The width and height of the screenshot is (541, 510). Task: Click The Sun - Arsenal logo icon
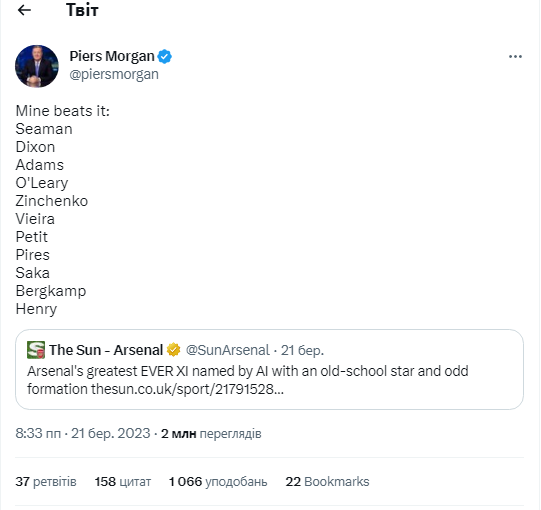pos(36,350)
